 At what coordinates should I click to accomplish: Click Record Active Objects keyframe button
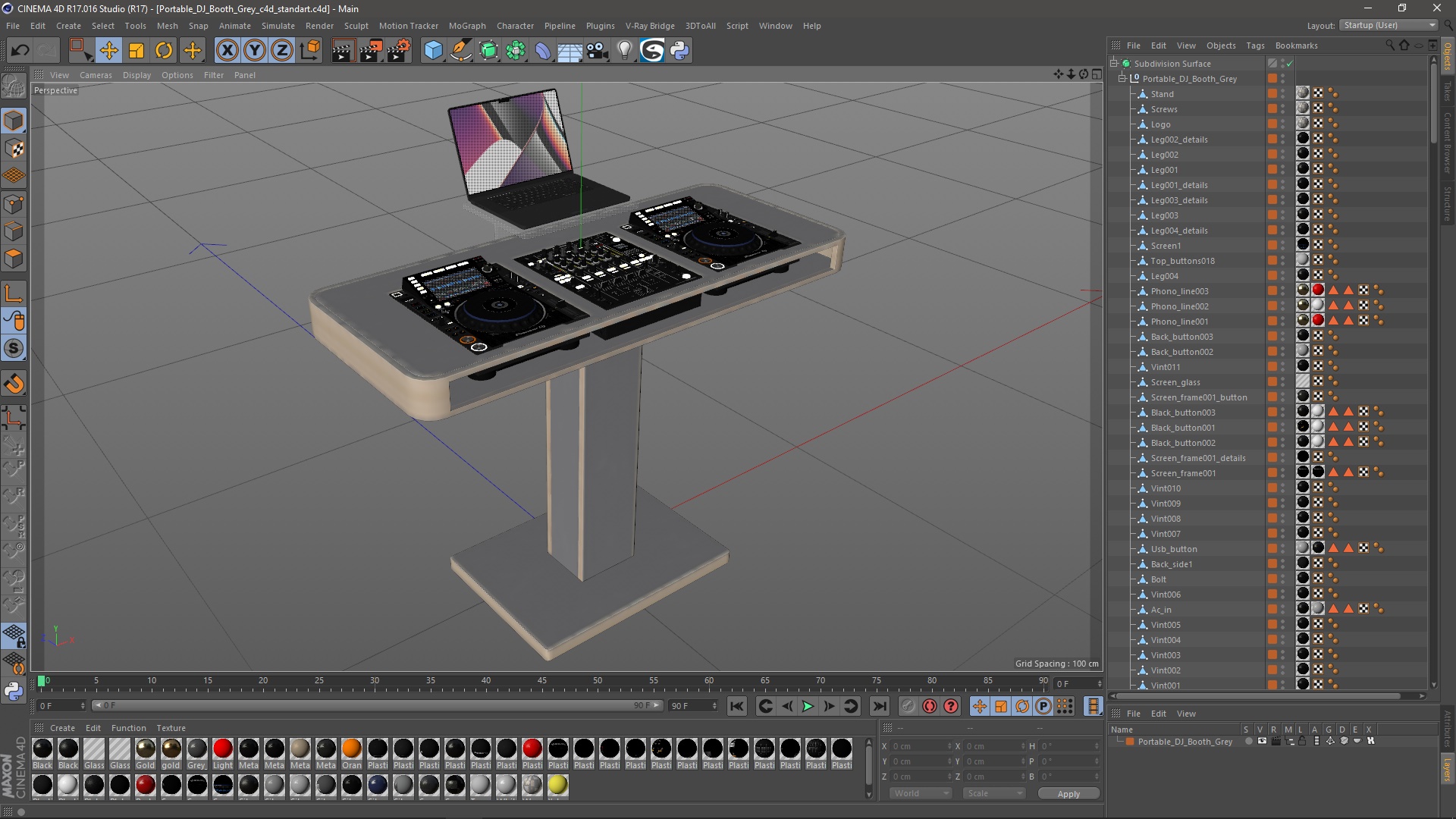[908, 706]
